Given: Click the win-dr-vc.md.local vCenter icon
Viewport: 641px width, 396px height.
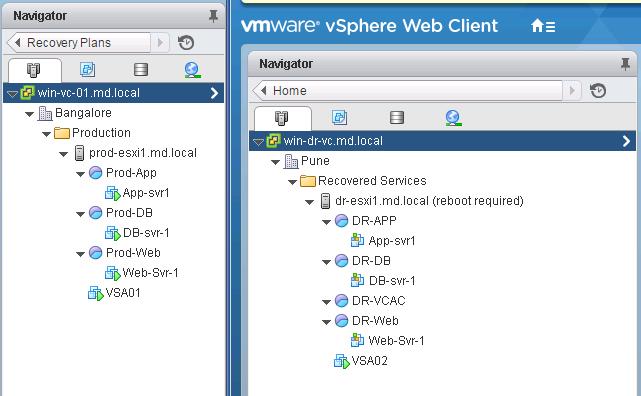Looking at the screenshot, I should coord(273,141).
